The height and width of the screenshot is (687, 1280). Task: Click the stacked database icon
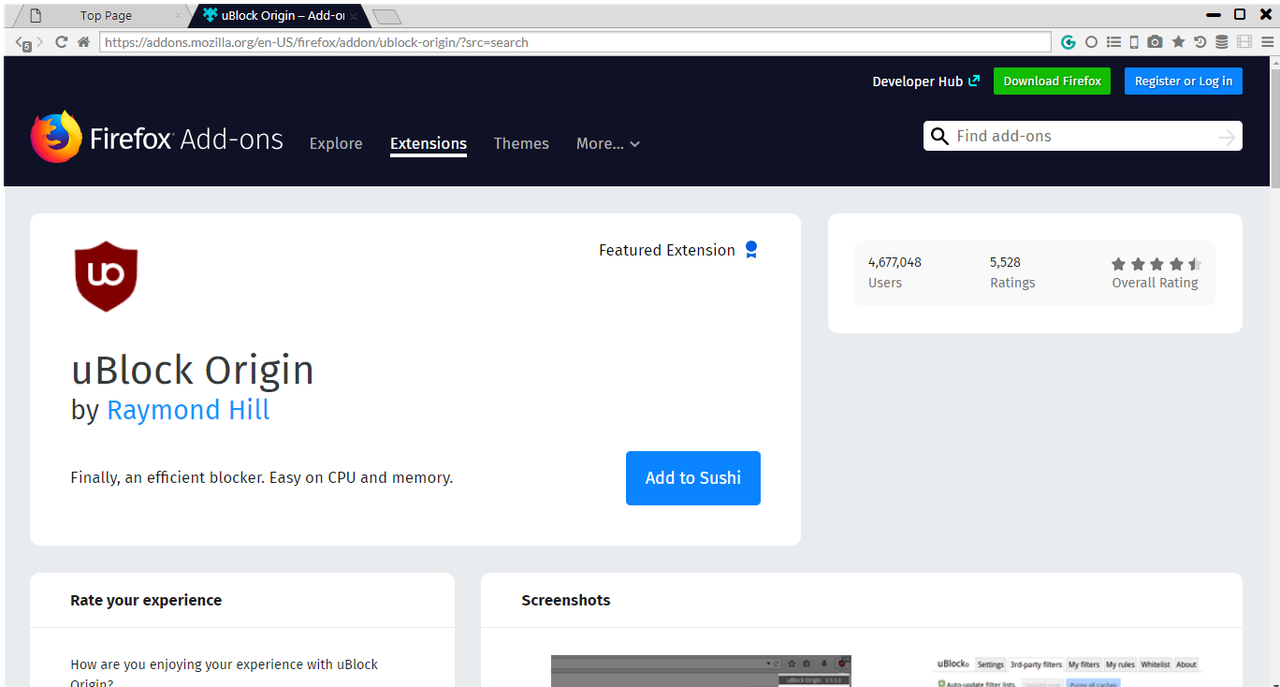1222,42
